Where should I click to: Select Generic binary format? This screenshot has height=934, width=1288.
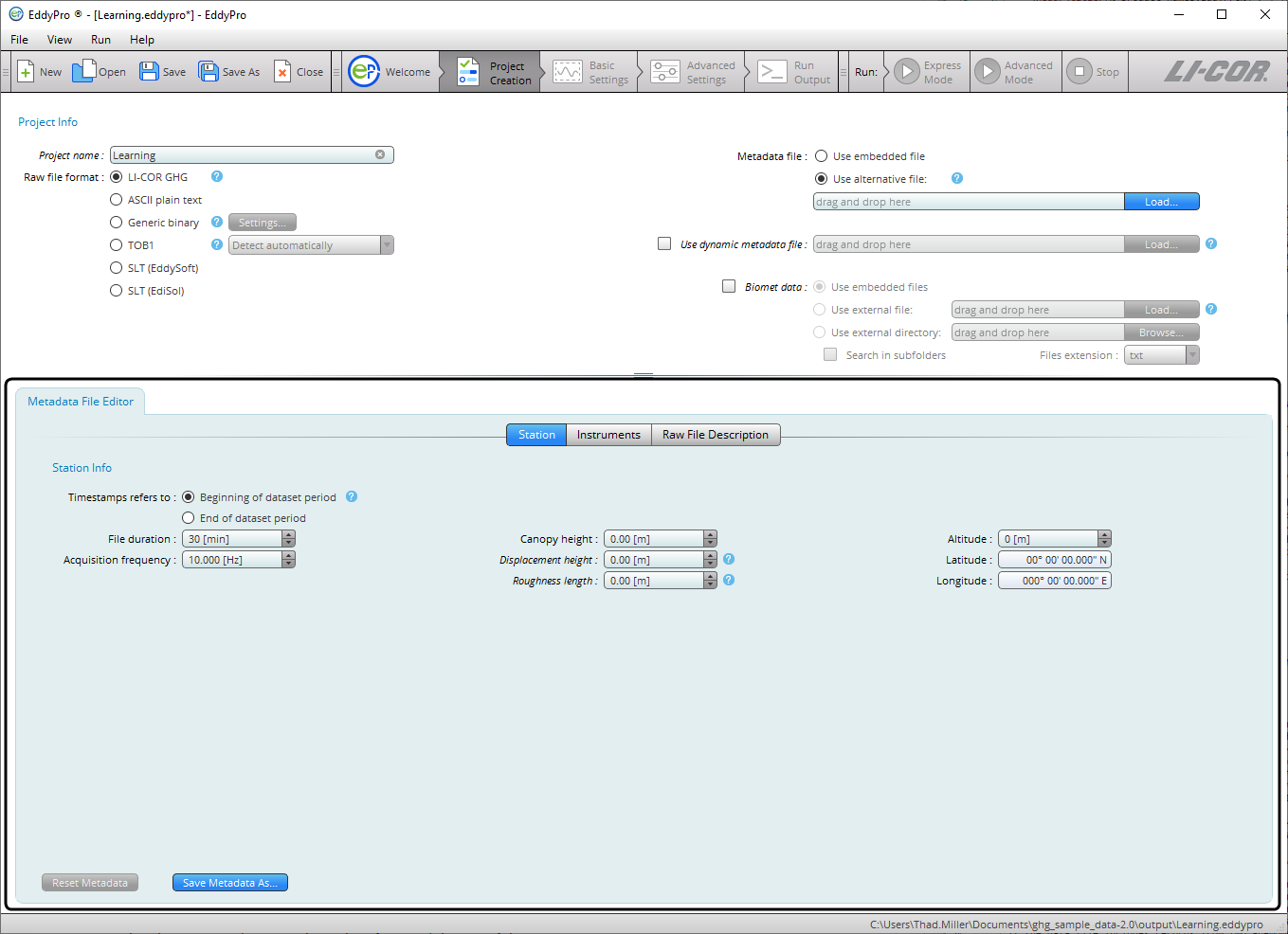pyautogui.click(x=117, y=223)
